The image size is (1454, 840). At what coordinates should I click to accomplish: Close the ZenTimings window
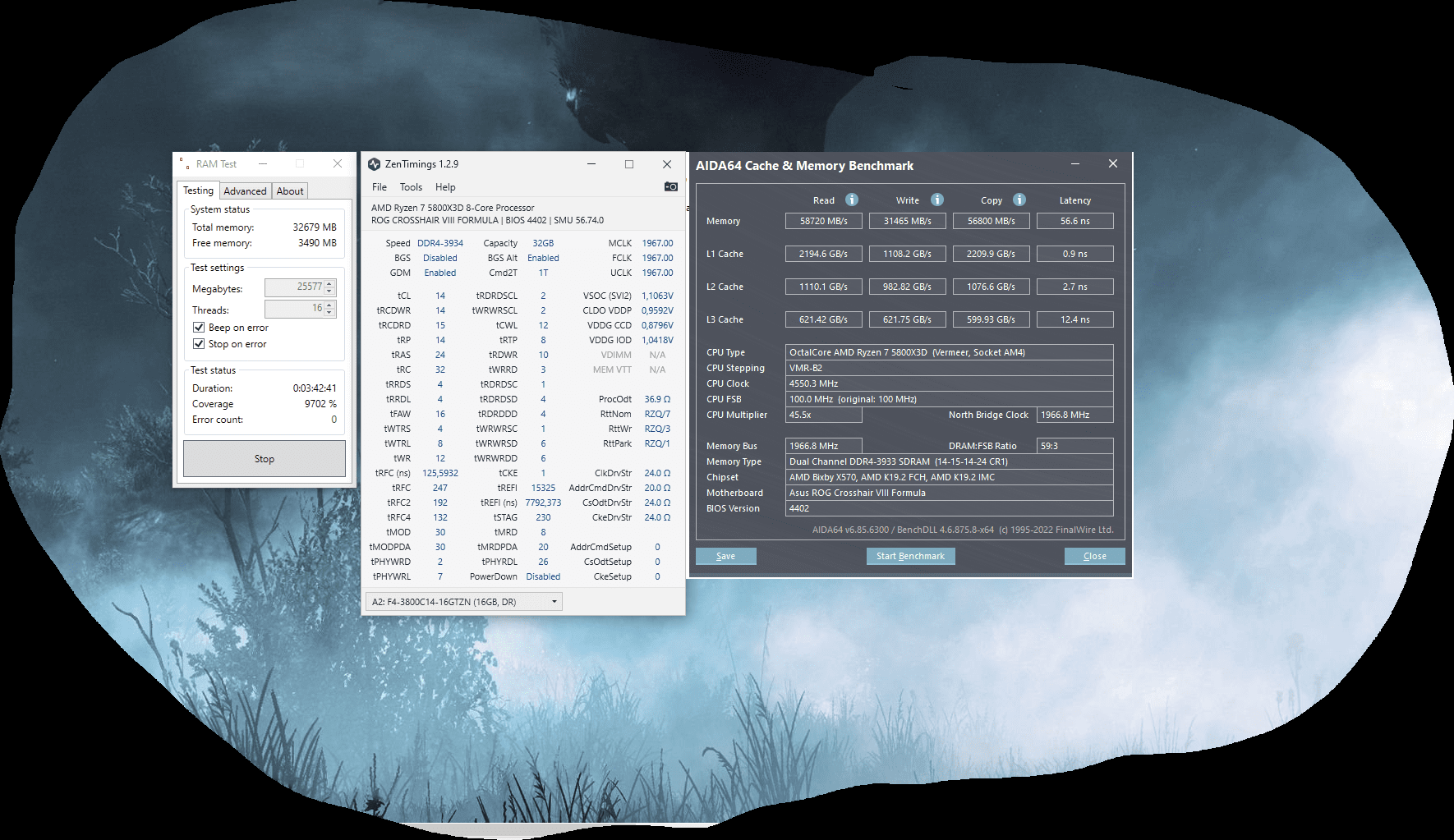(x=667, y=164)
